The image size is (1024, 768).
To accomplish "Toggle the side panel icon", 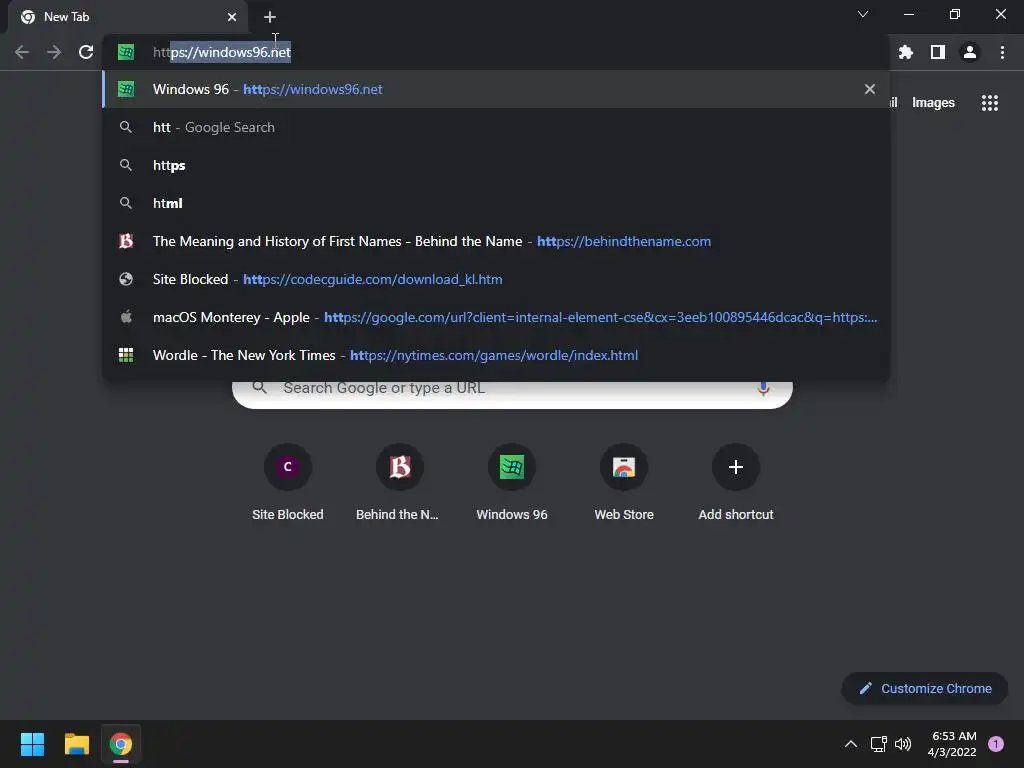I will pos(938,52).
